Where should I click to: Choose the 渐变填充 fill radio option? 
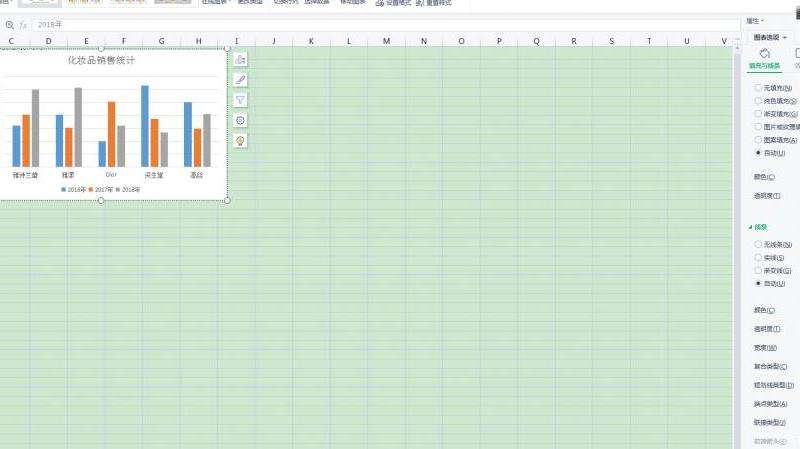[x=758, y=114]
